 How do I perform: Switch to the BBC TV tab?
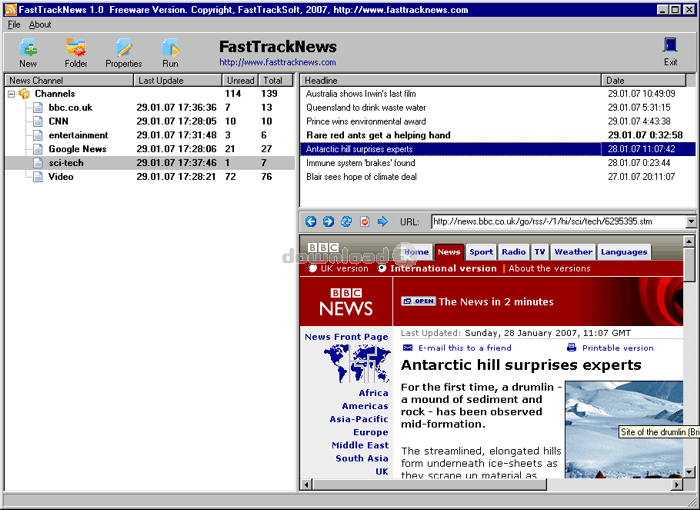point(540,252)
